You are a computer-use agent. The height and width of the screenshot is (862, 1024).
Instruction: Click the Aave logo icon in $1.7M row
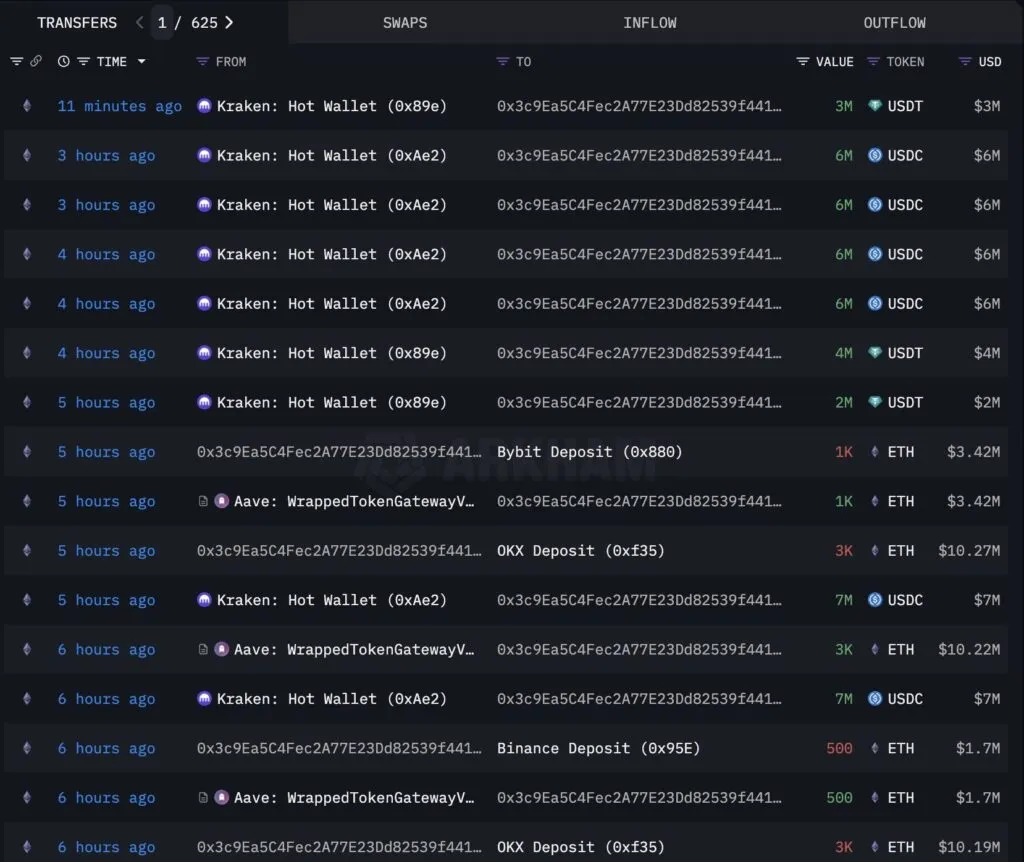221,797
